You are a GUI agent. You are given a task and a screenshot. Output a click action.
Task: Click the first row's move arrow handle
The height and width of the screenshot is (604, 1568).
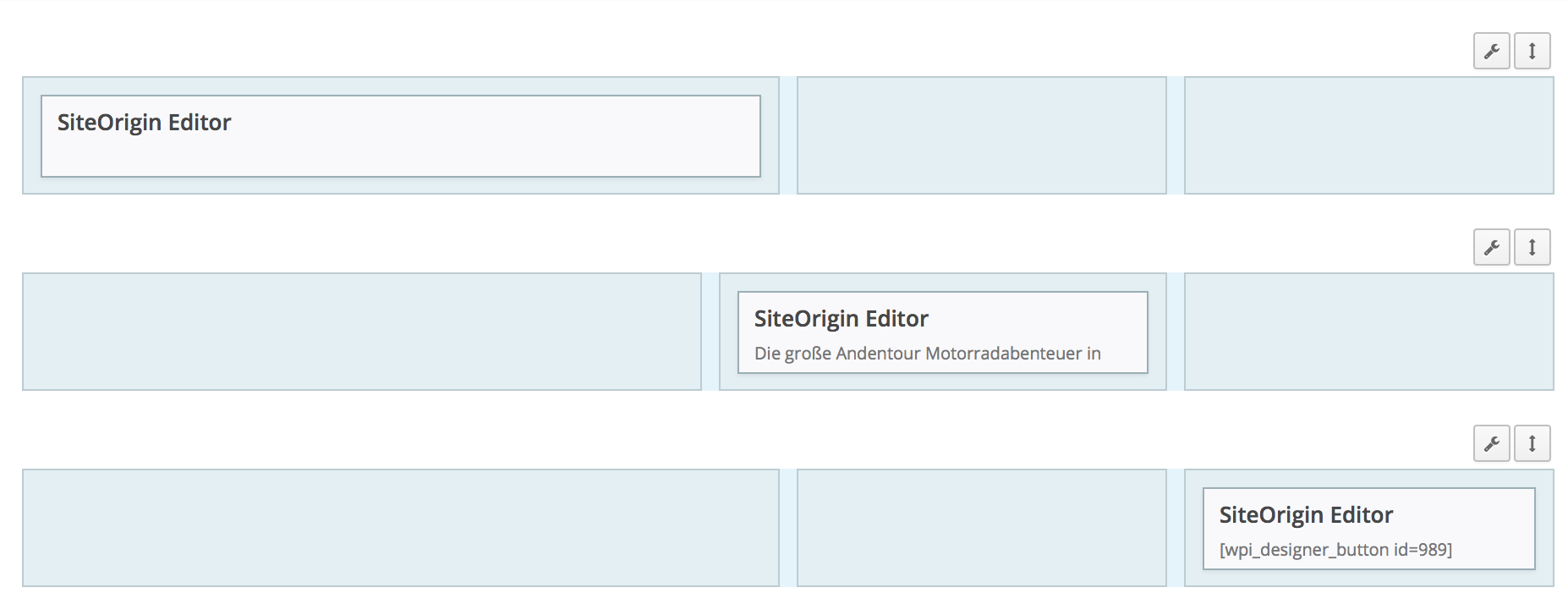click(x=1532, y=51)
